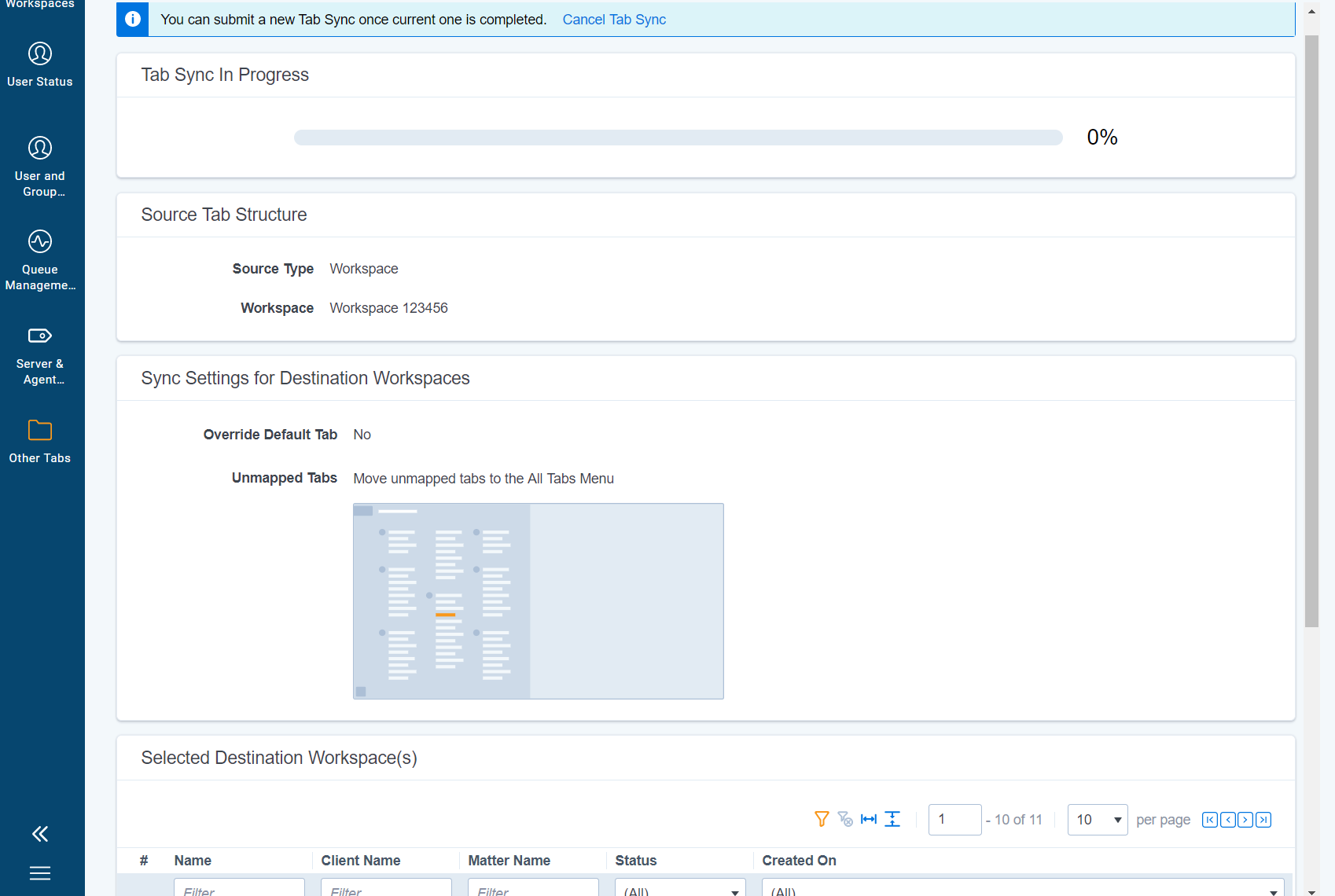Image resolution: width=1335 pixels, height=896 pixels.
Task: Open the Other Tabs folder icon
Action: (x=40, y=430)
